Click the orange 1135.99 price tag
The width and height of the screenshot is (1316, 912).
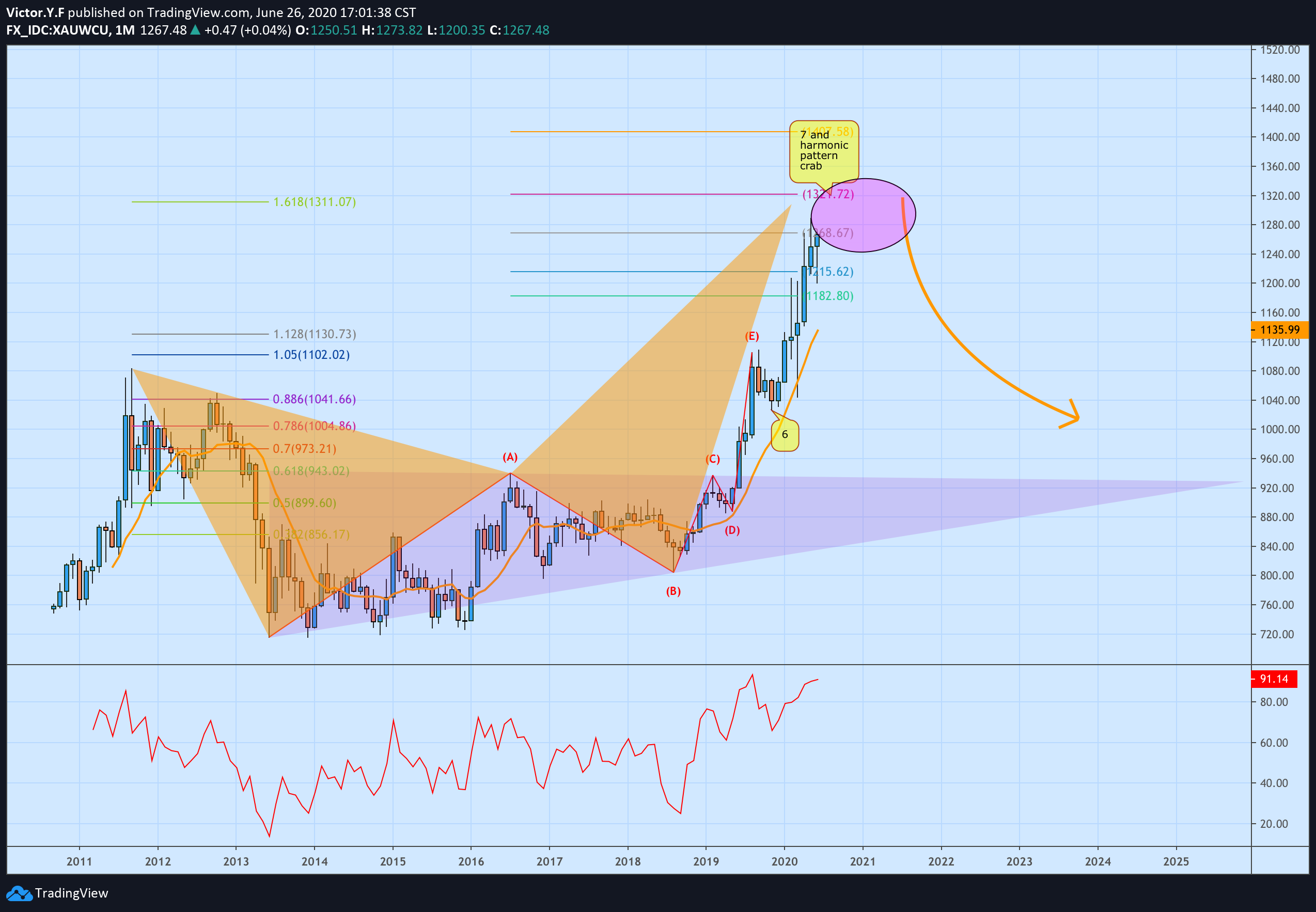(1279, 329)
